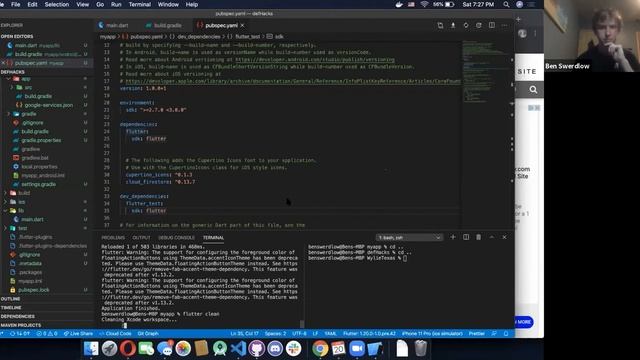The image size is (640, 360).
Task: Open google-services.json in explorer
Action: pyautogui.click(x=49, y=105)
